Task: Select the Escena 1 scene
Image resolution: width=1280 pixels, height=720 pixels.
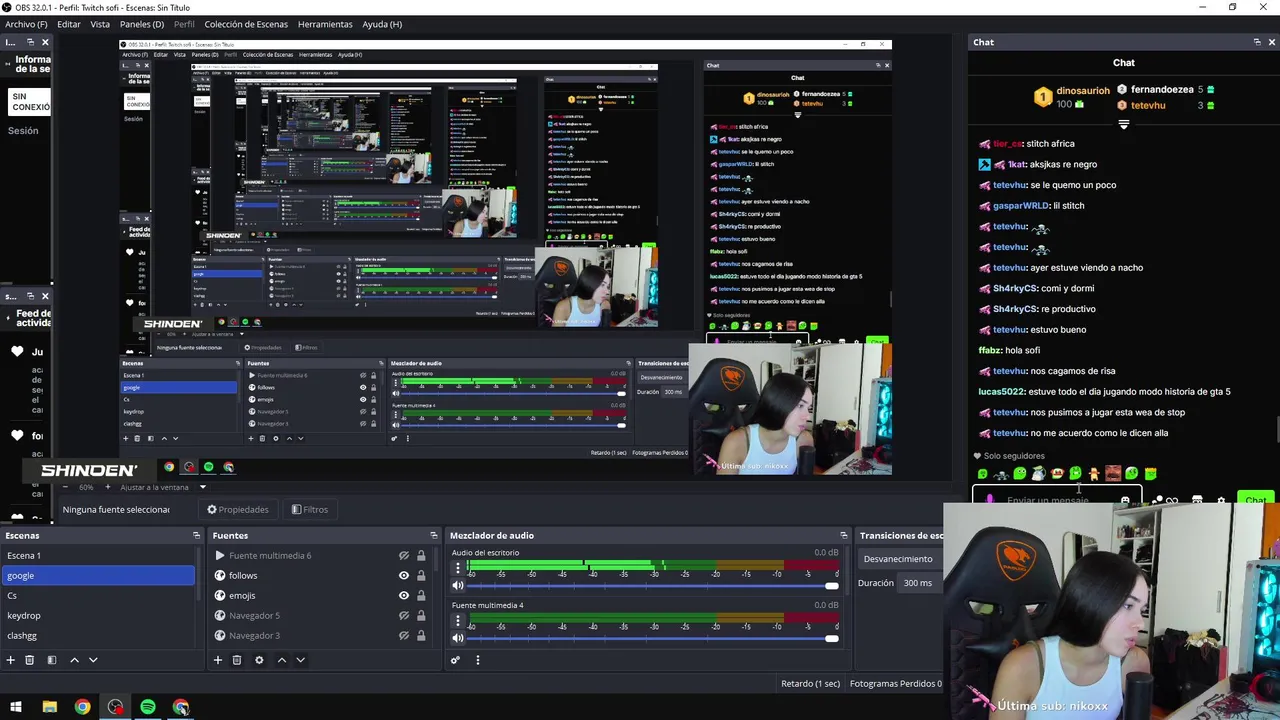Action: (98, 556)
